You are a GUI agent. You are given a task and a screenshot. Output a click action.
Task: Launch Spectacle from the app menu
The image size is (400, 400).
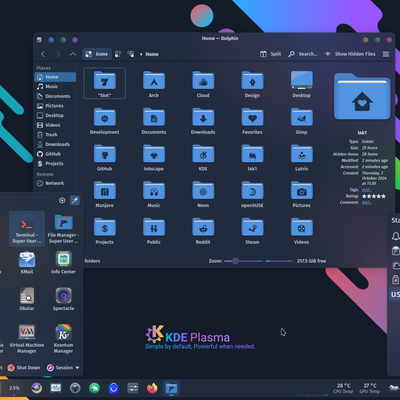(63, 299)
